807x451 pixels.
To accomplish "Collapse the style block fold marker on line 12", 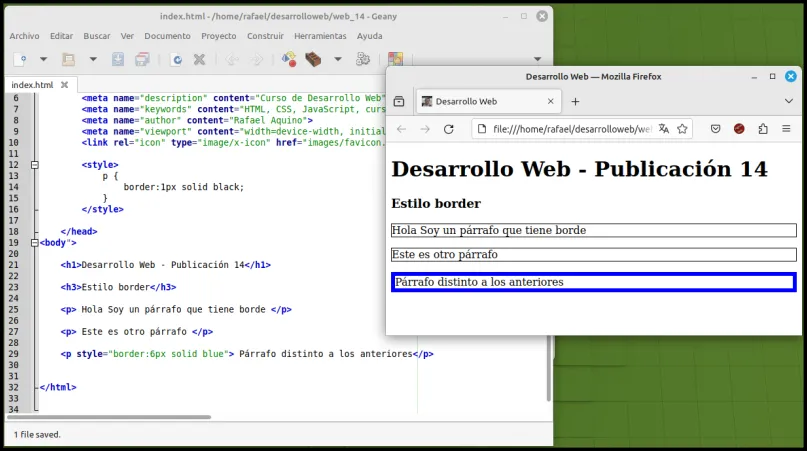I will pyautogui.click(x=34, y=165).
